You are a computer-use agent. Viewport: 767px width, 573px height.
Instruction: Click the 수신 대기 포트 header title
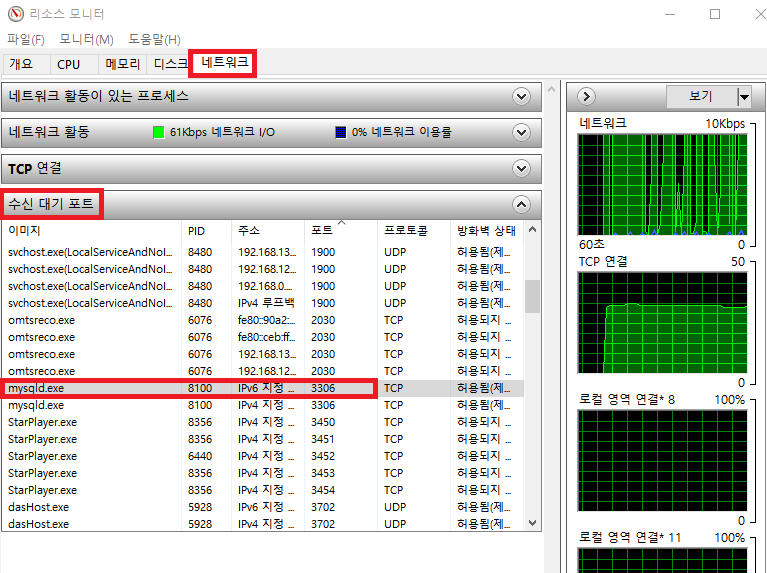pos(51,204)
